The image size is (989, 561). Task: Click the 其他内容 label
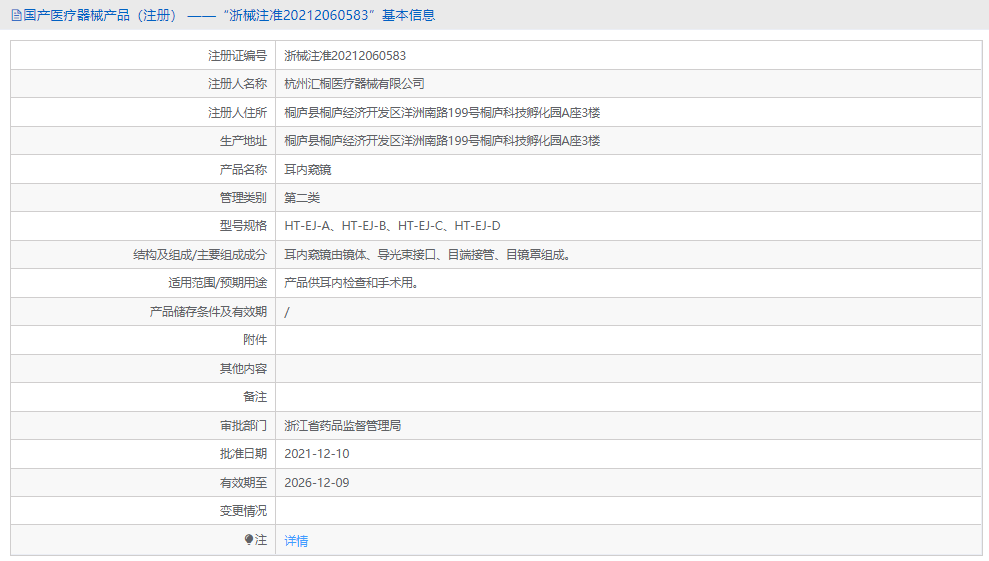pyautogui.click(x=243, y=369)
